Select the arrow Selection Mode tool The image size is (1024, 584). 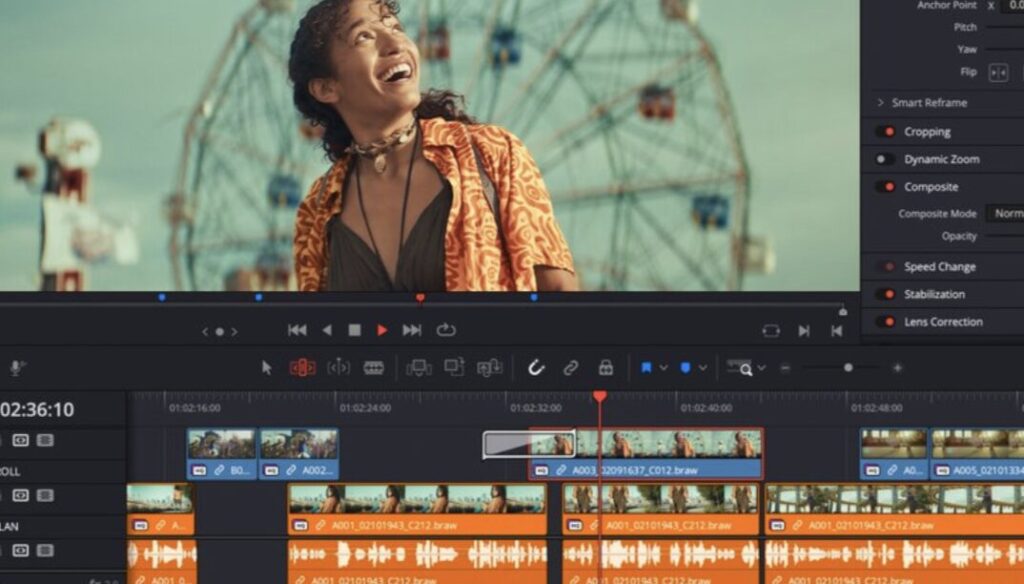click(267, 368)
